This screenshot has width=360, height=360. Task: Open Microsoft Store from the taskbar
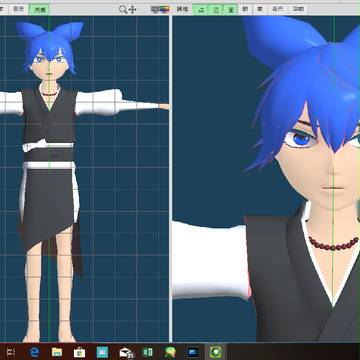[79, 352]
